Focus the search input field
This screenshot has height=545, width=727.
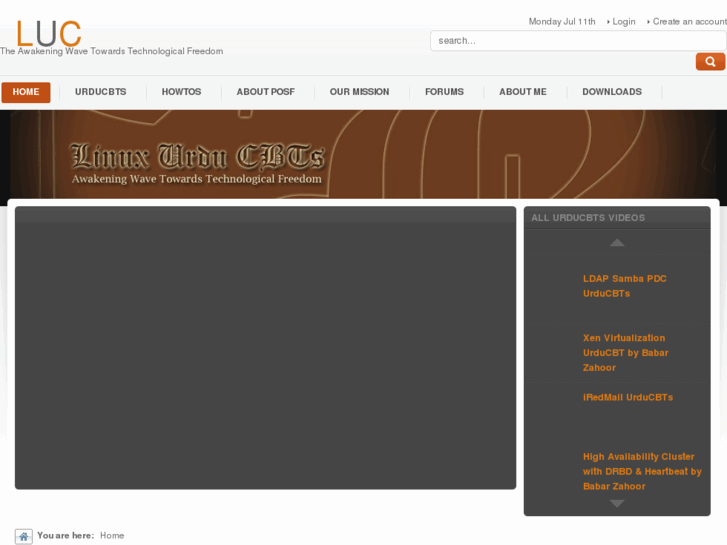tap(578, 41)
